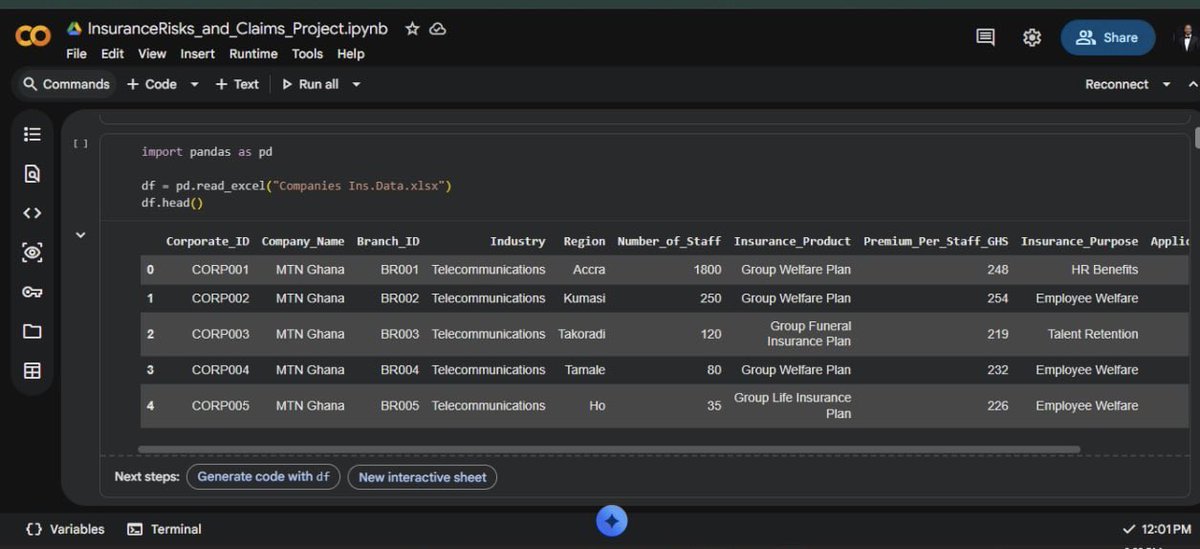
Task: Expand the Code insert dropdown arrow
Action: tap(195, 85)
